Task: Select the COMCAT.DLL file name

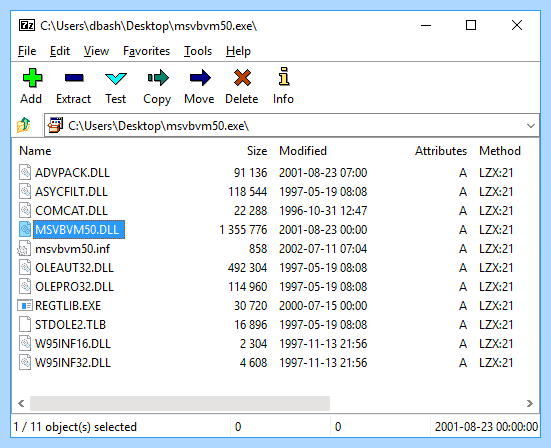Action: (71, 210)
